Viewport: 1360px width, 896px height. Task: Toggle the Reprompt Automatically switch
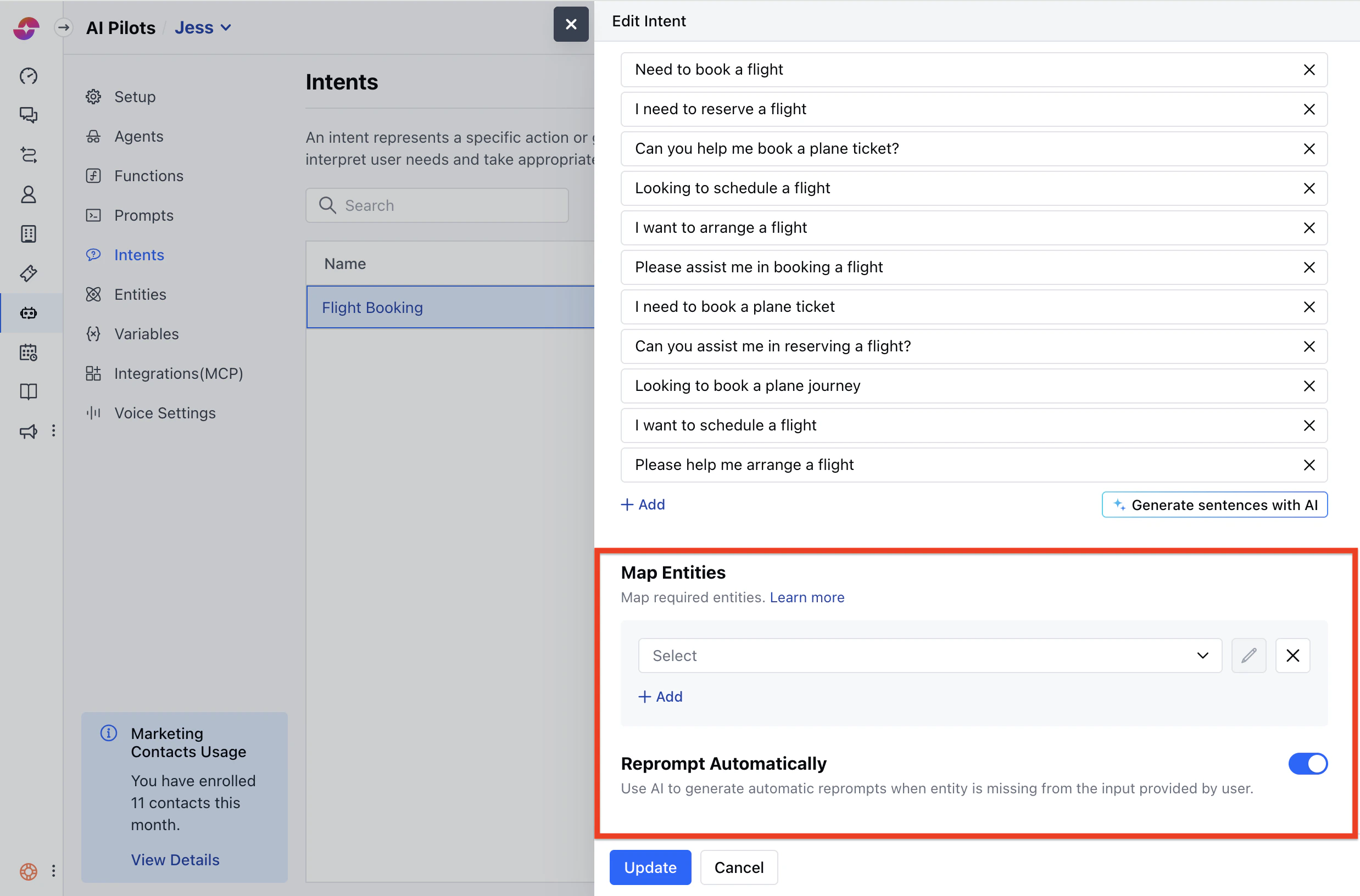[1307, 763]
